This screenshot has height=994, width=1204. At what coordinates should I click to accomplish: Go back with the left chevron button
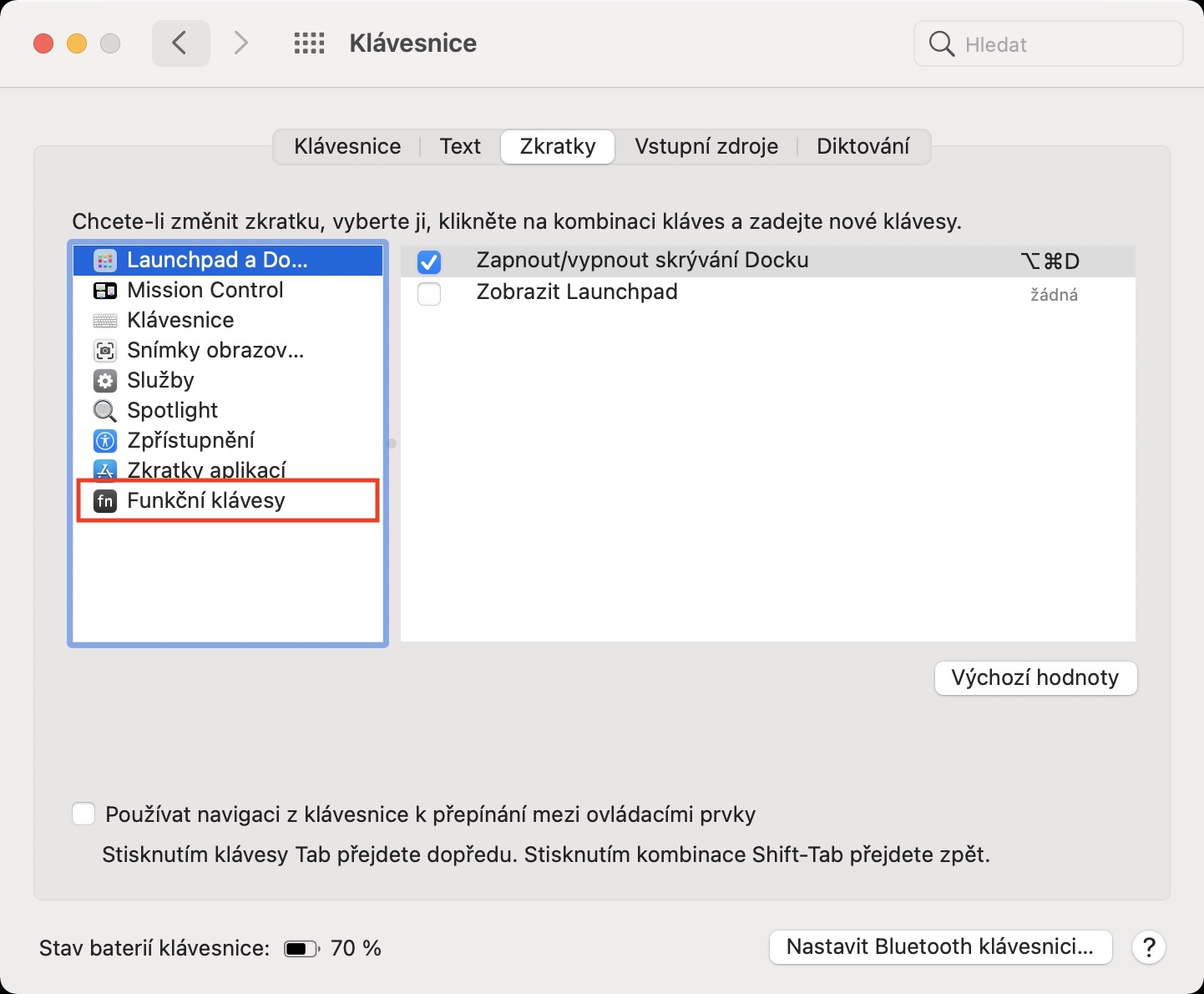click(180, 43)
